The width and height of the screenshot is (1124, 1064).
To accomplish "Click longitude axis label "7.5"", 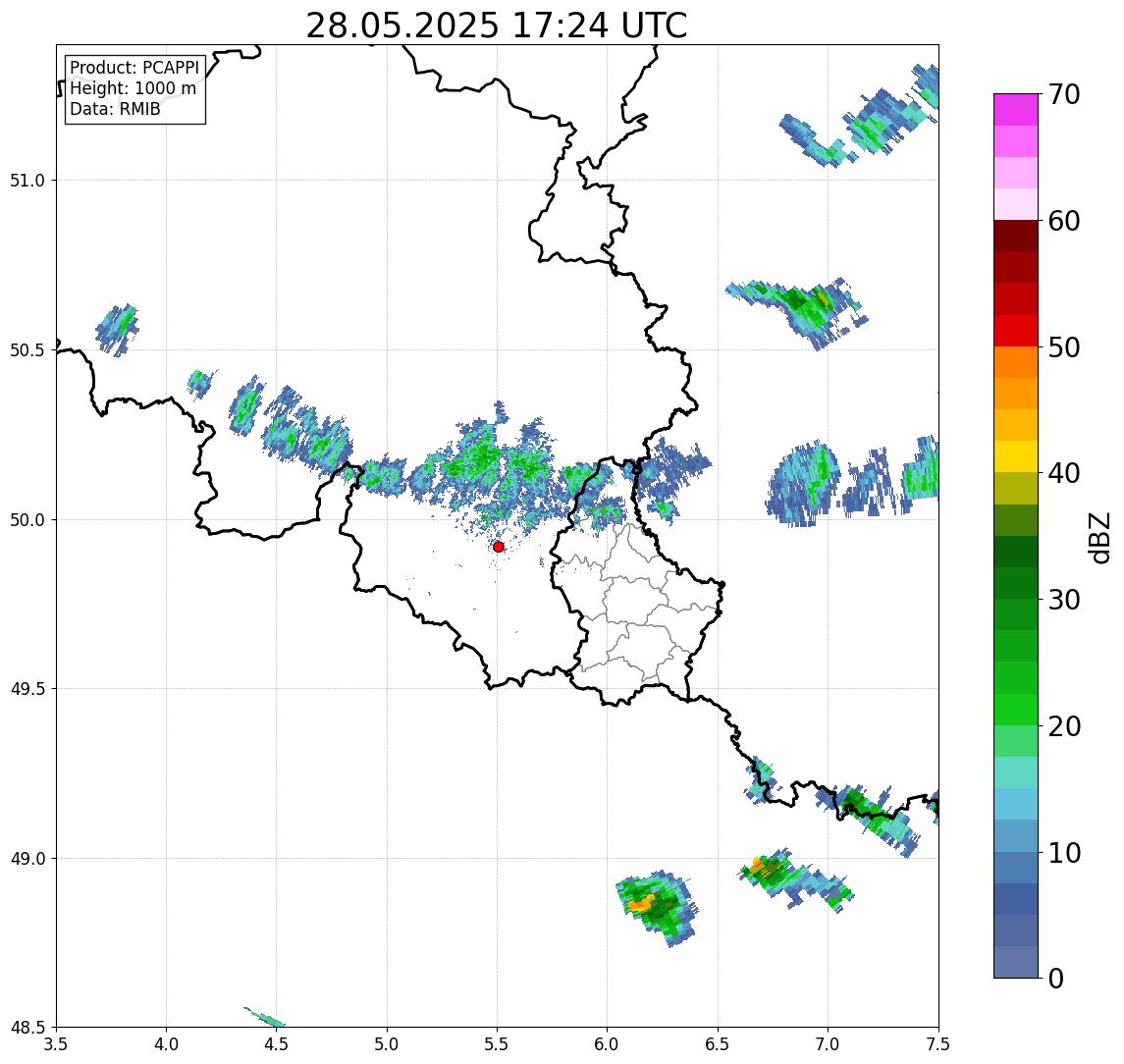I will point(938,1043).
